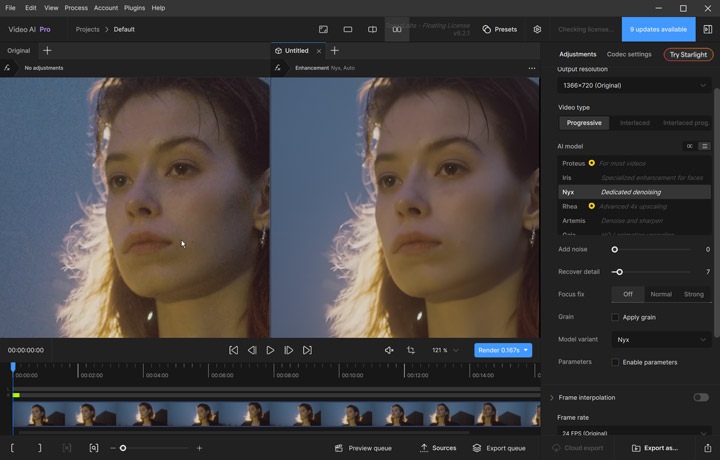The image size is (720, 460).
Task: Click the share icon at bottom right
Action: pyautogui.click(x=708, y=448)
